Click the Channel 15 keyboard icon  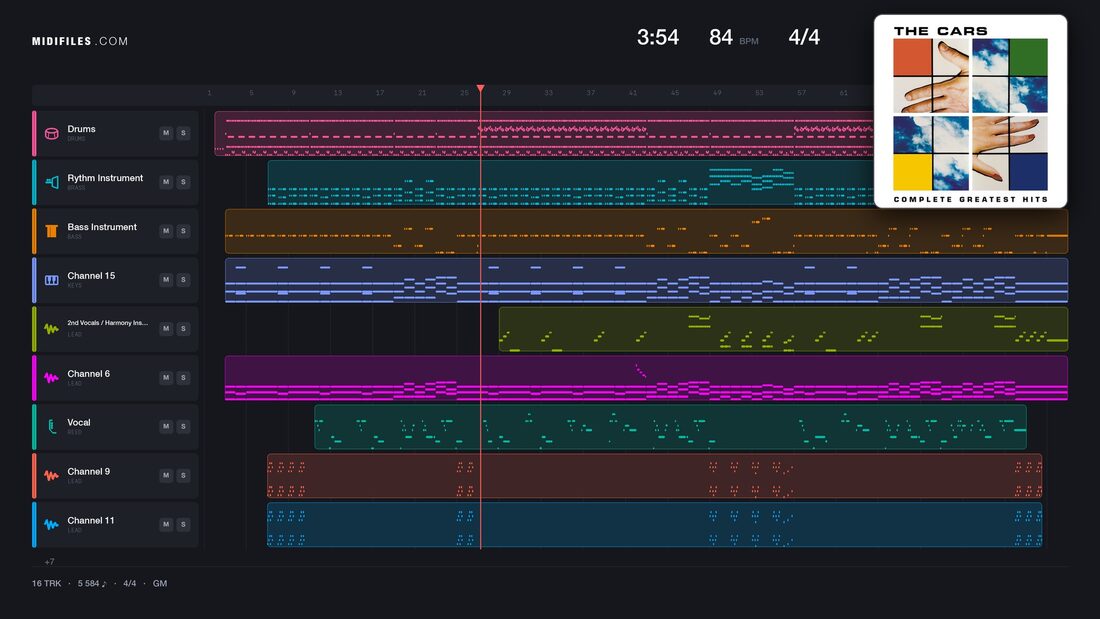(x=52, y=280)
